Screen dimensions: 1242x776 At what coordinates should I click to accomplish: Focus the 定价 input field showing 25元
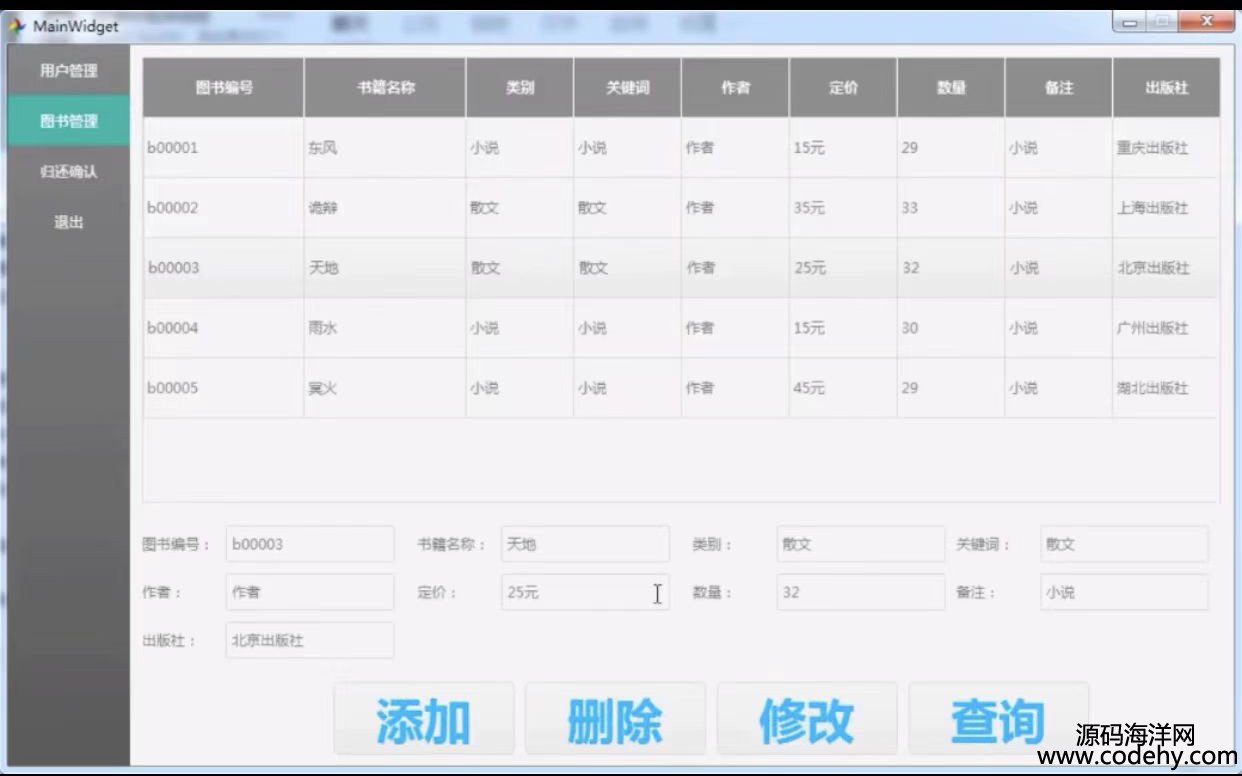tap(585, 592)
